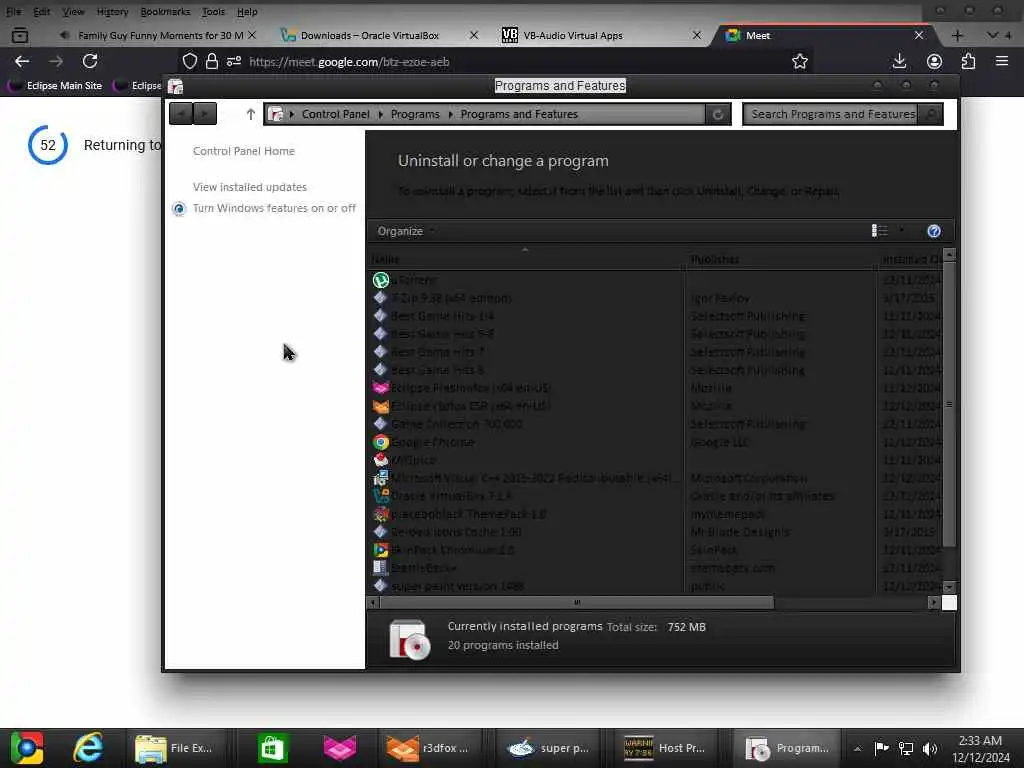Screen dimensions: 1024x768
Task: Click scroll down arrow of the program list
Action: point(950,586)
